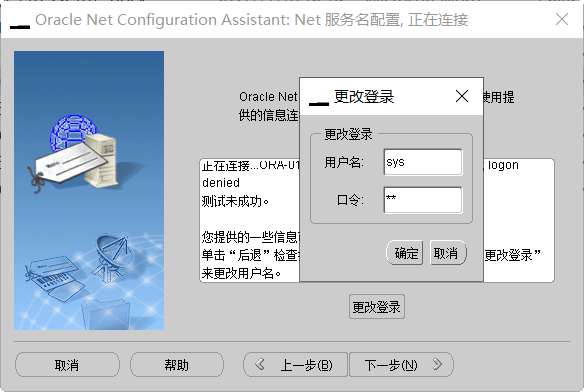
Task: Proceed with 下一步(N)
Action: coord(402,365)
